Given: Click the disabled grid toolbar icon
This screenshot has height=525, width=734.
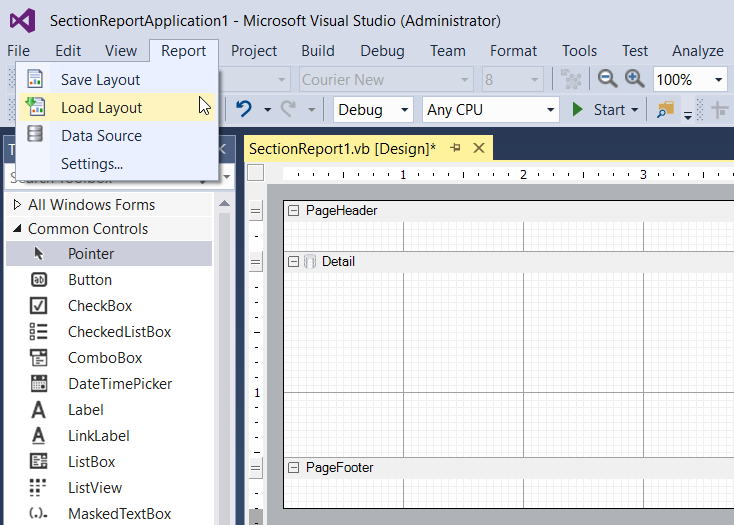Looking at the screenshot, I should (x=571, y=79).
